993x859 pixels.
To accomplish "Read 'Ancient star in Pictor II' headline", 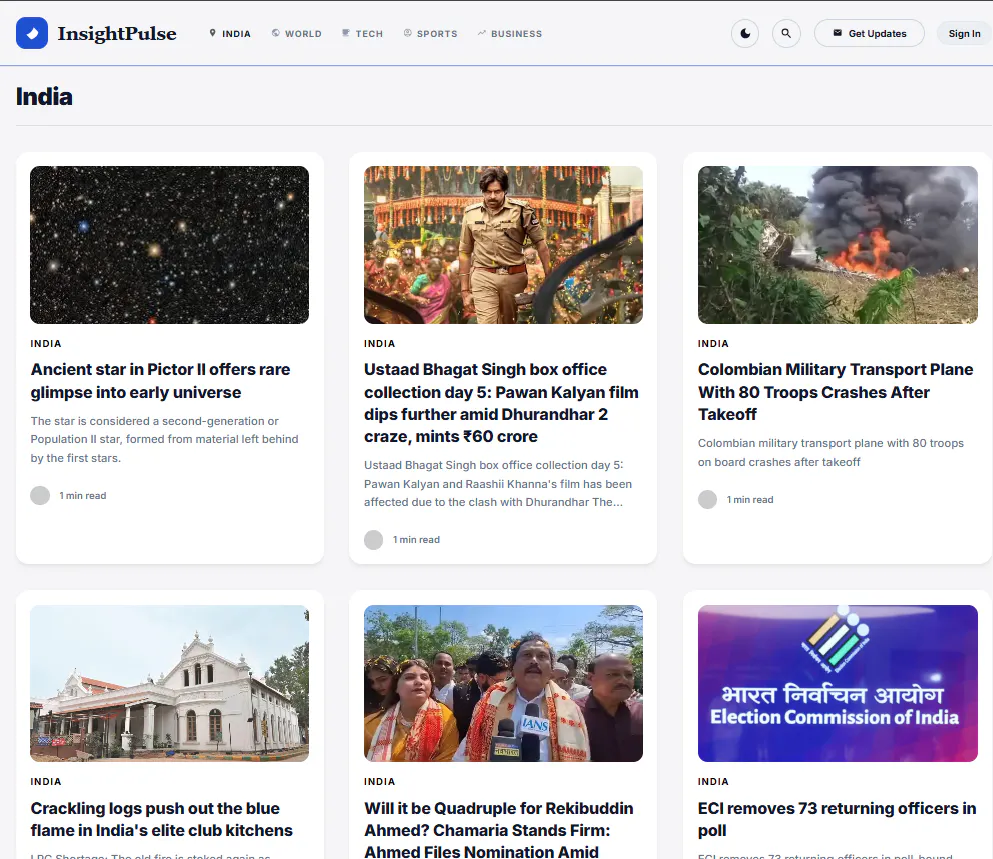I will 160,381.
